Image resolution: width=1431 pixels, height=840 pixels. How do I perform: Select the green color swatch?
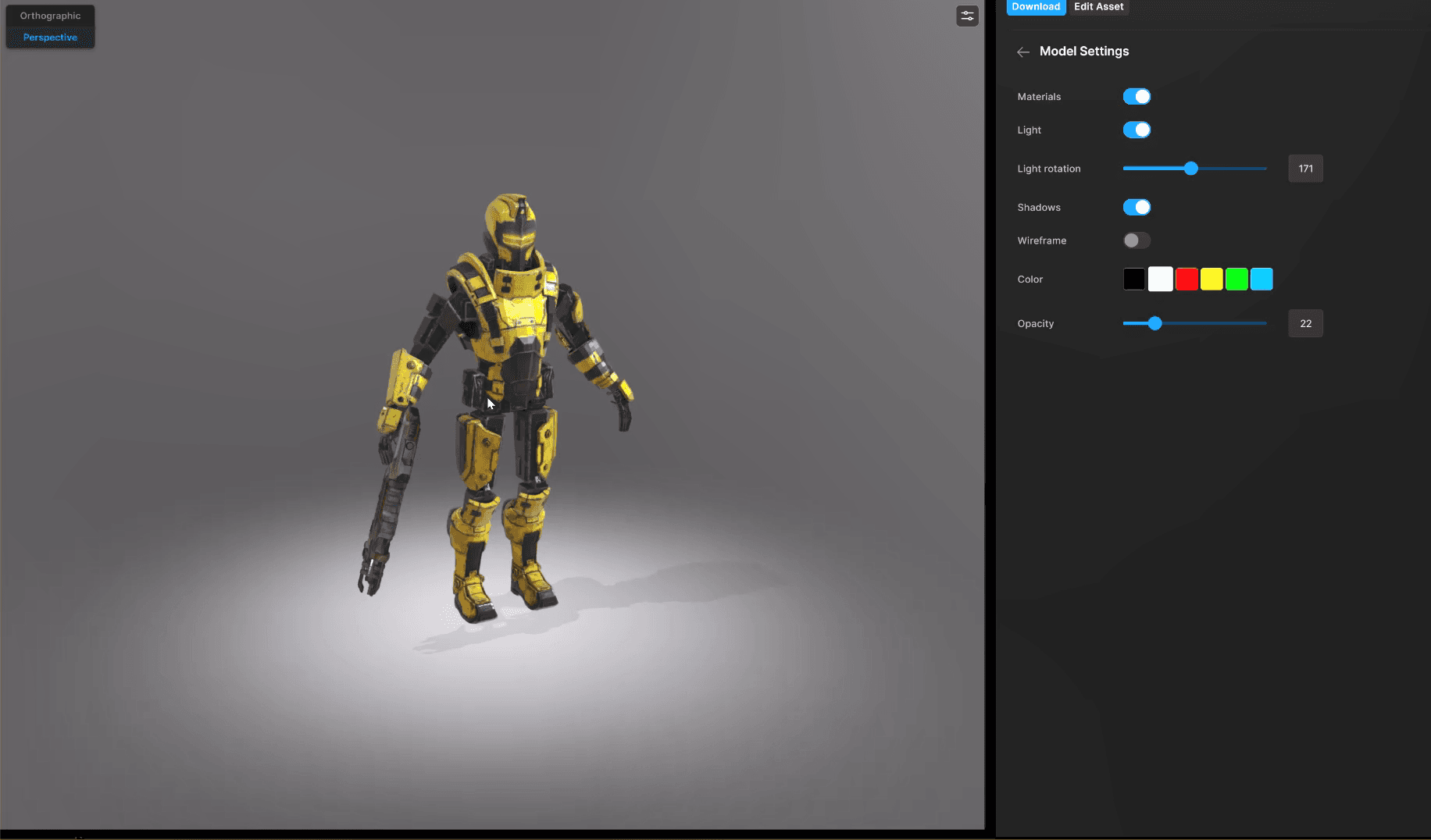pos(1237,279)
